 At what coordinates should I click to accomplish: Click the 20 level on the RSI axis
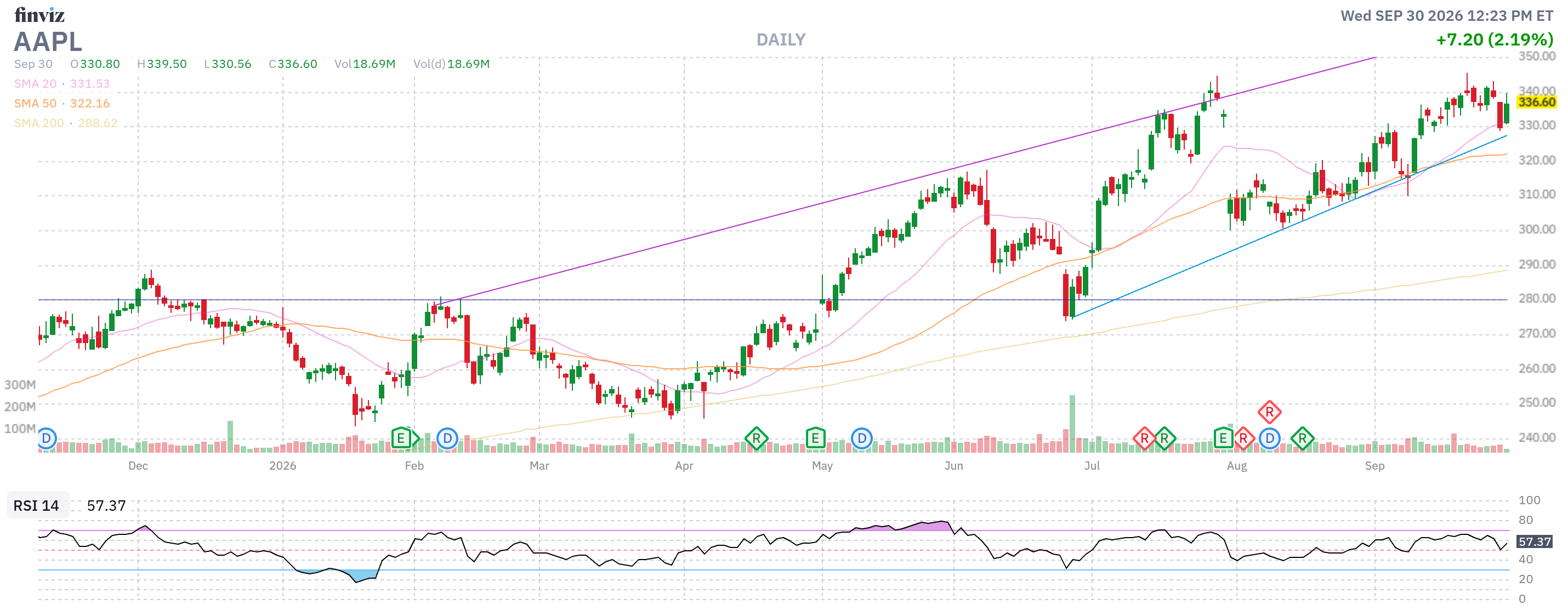pos(1525,579)
